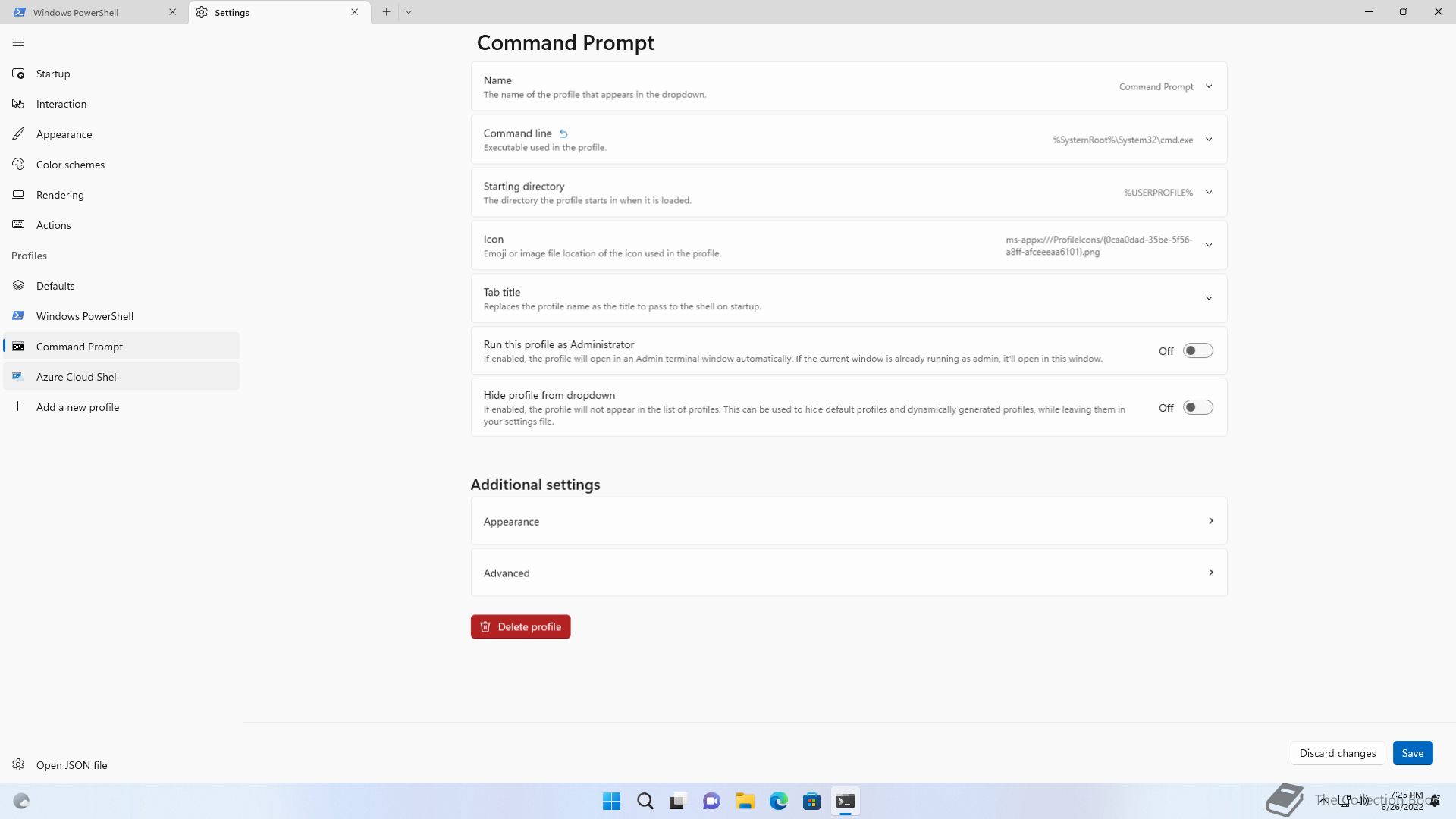The image size is (1456, 819).
Task: Click the Save button
Action: (1412, 753)
